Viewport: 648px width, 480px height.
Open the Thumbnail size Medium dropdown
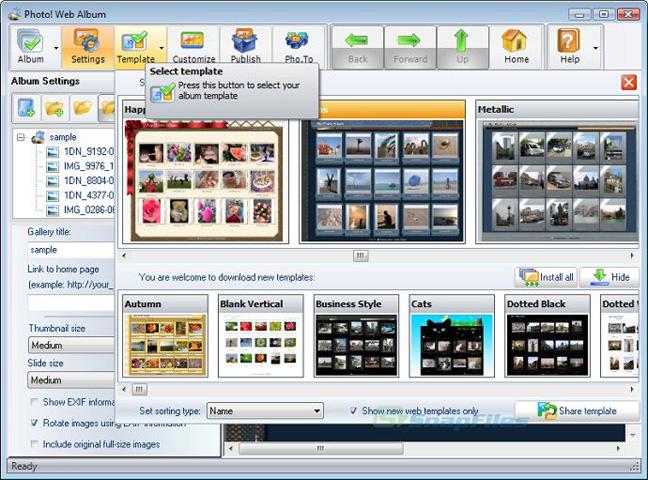[71, 345]
